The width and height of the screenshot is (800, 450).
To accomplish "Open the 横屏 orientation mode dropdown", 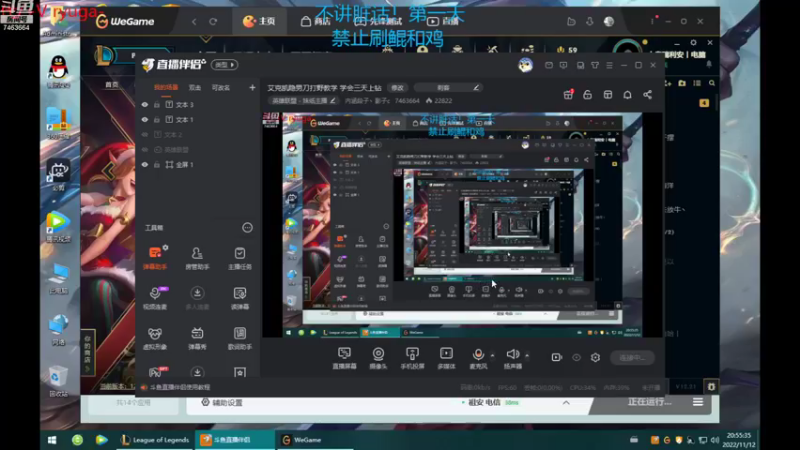I will (225, 65).
